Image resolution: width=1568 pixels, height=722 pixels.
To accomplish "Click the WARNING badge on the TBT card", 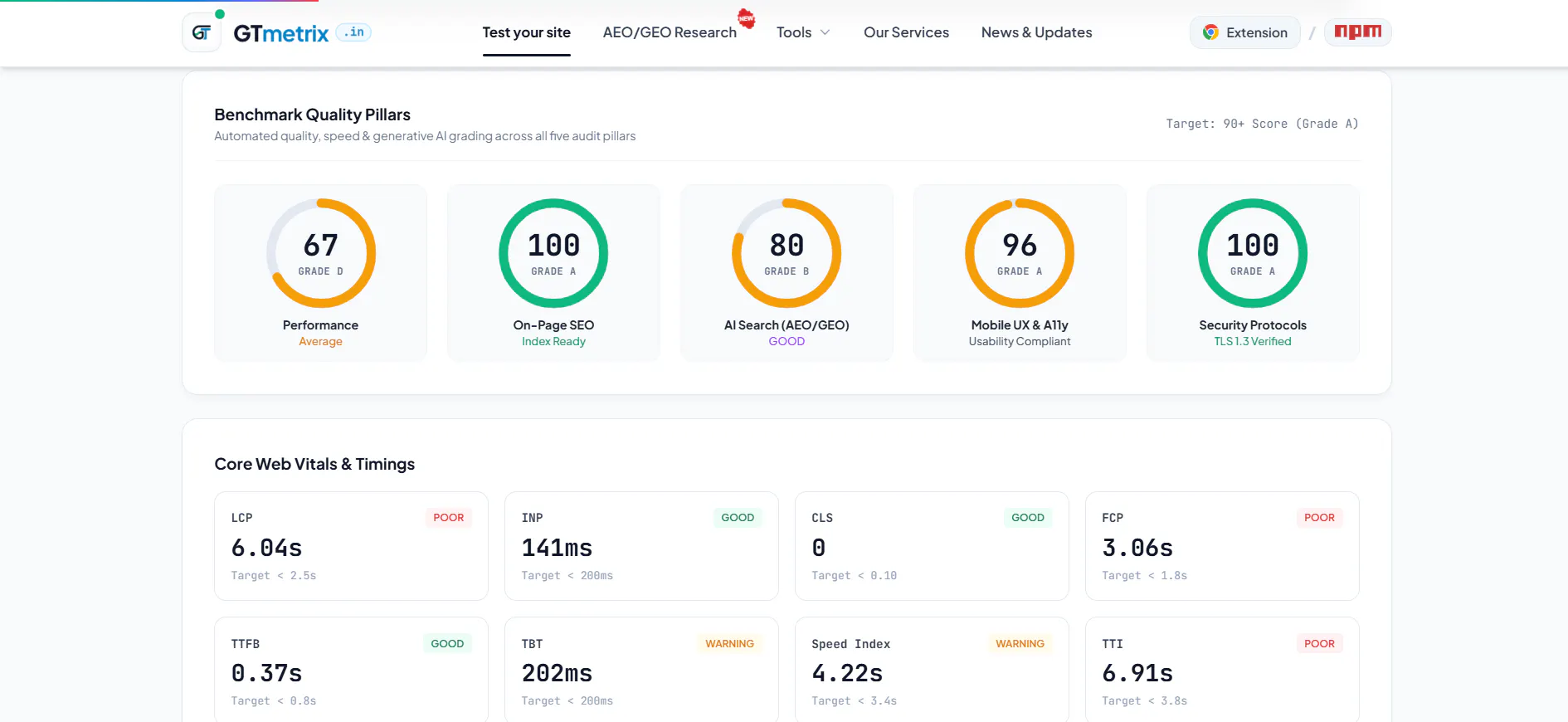I will pyautogui.click(x=730, y=644).
